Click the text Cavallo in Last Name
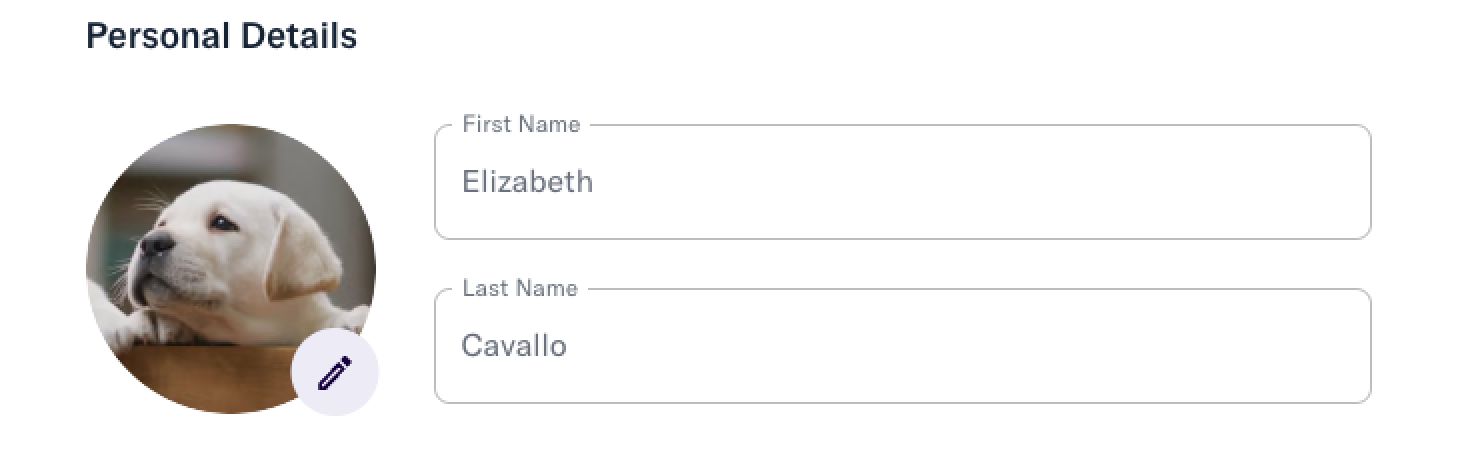The image size is (1464, 466). coord(514,346)
